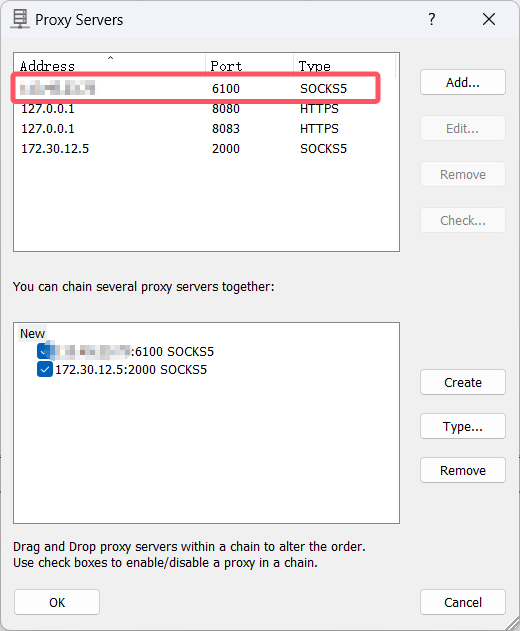This screenshot has width=520, height=631.
Task: Select 172.30.12.5:2000 entry in chain list
Action: click(131, 369)
